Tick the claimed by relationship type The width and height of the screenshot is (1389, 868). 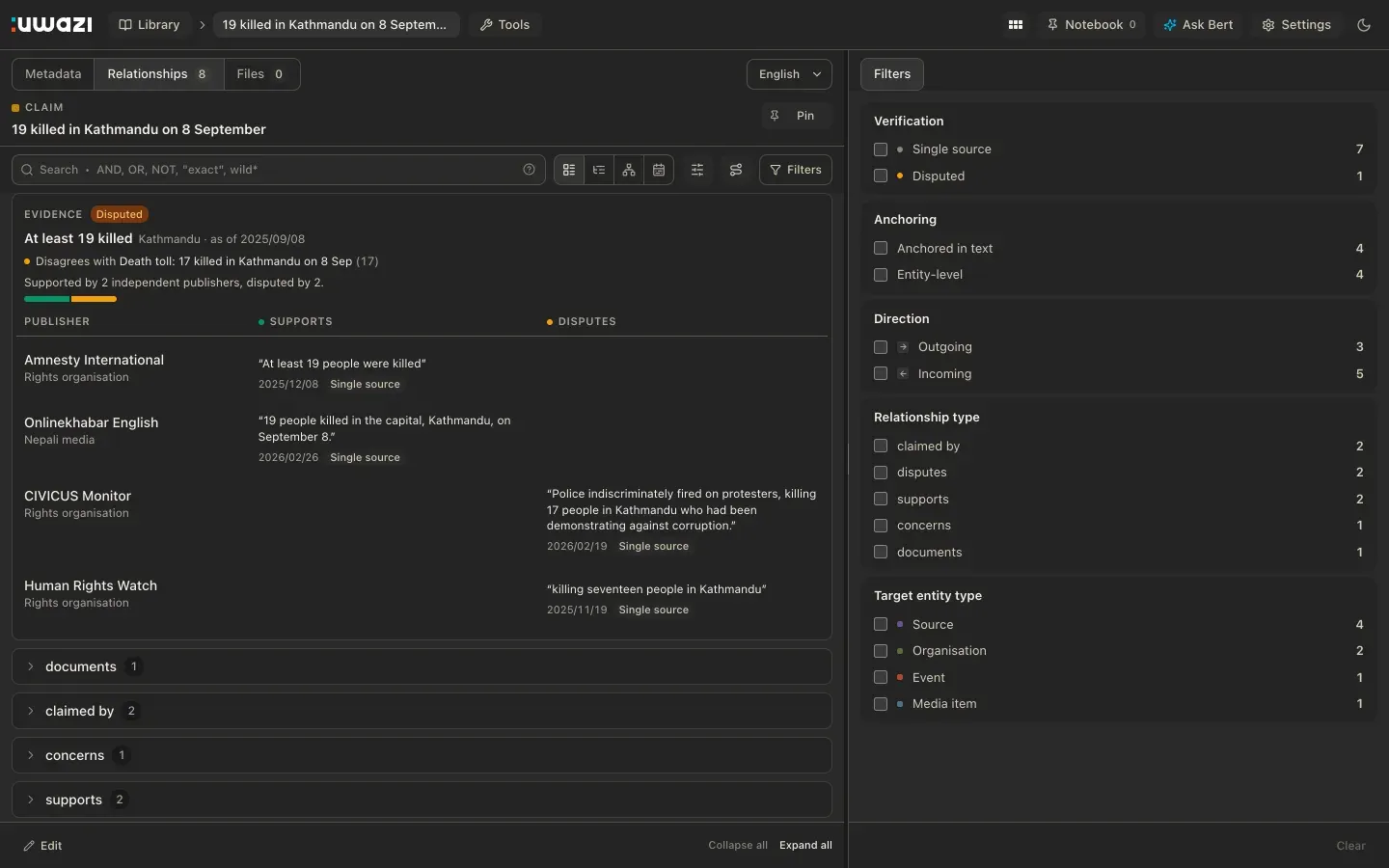tap(881, 446)
